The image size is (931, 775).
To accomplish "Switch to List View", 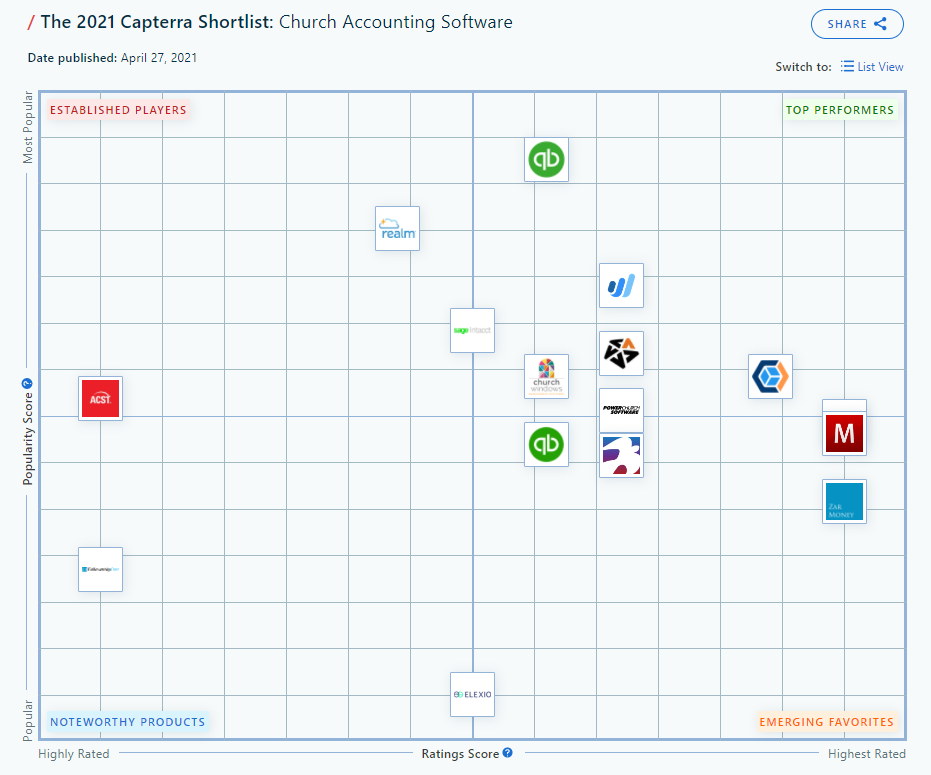I will click(872, 67).
